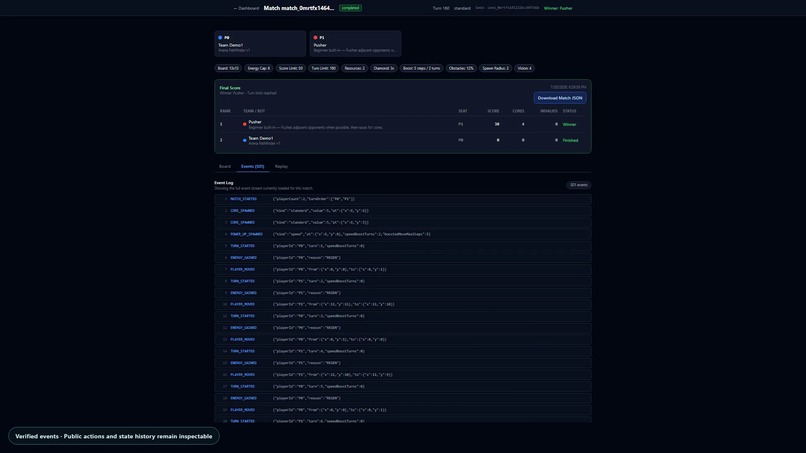Click the Board 13x13 chip
This screenshot has width=806, height=453.
tap(228, 68)
